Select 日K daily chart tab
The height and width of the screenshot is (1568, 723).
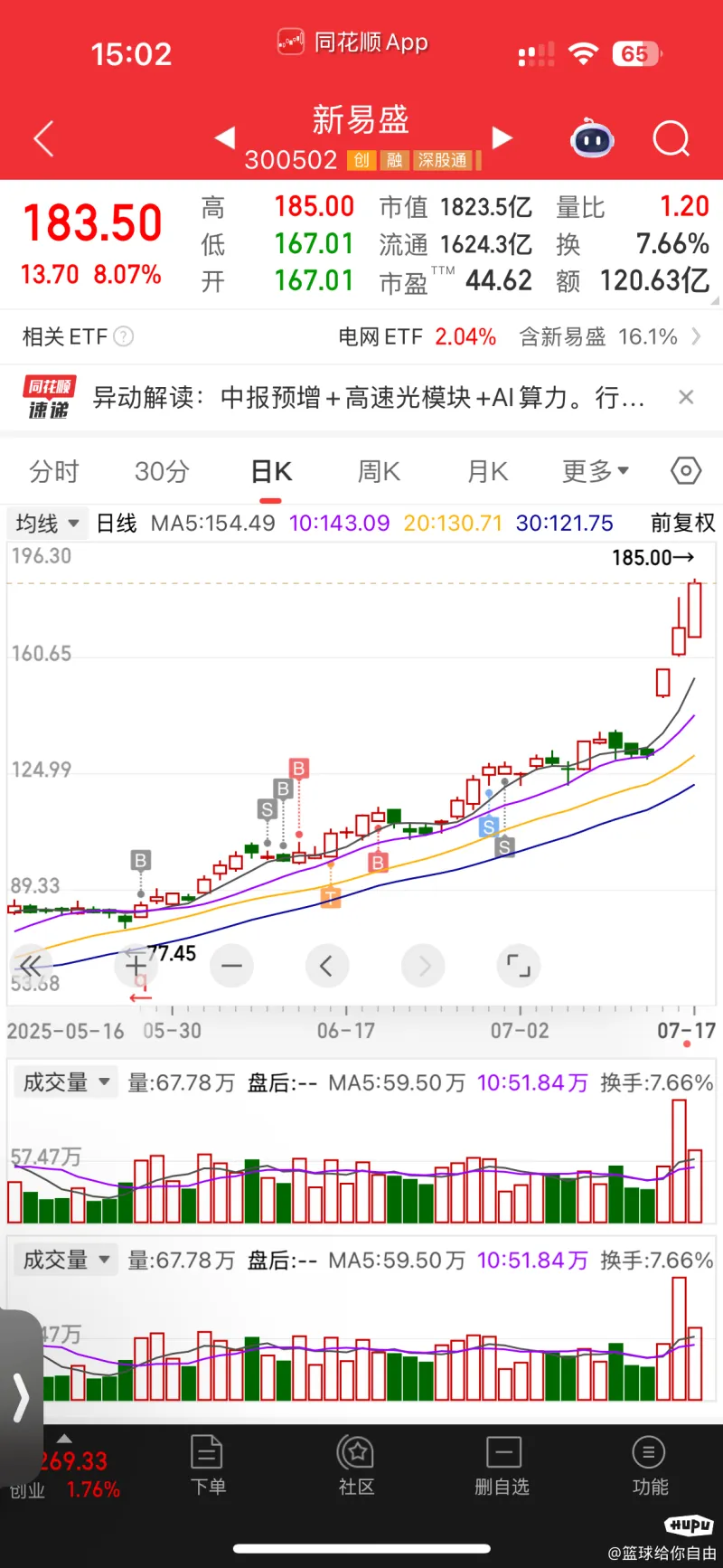point(271,471)
